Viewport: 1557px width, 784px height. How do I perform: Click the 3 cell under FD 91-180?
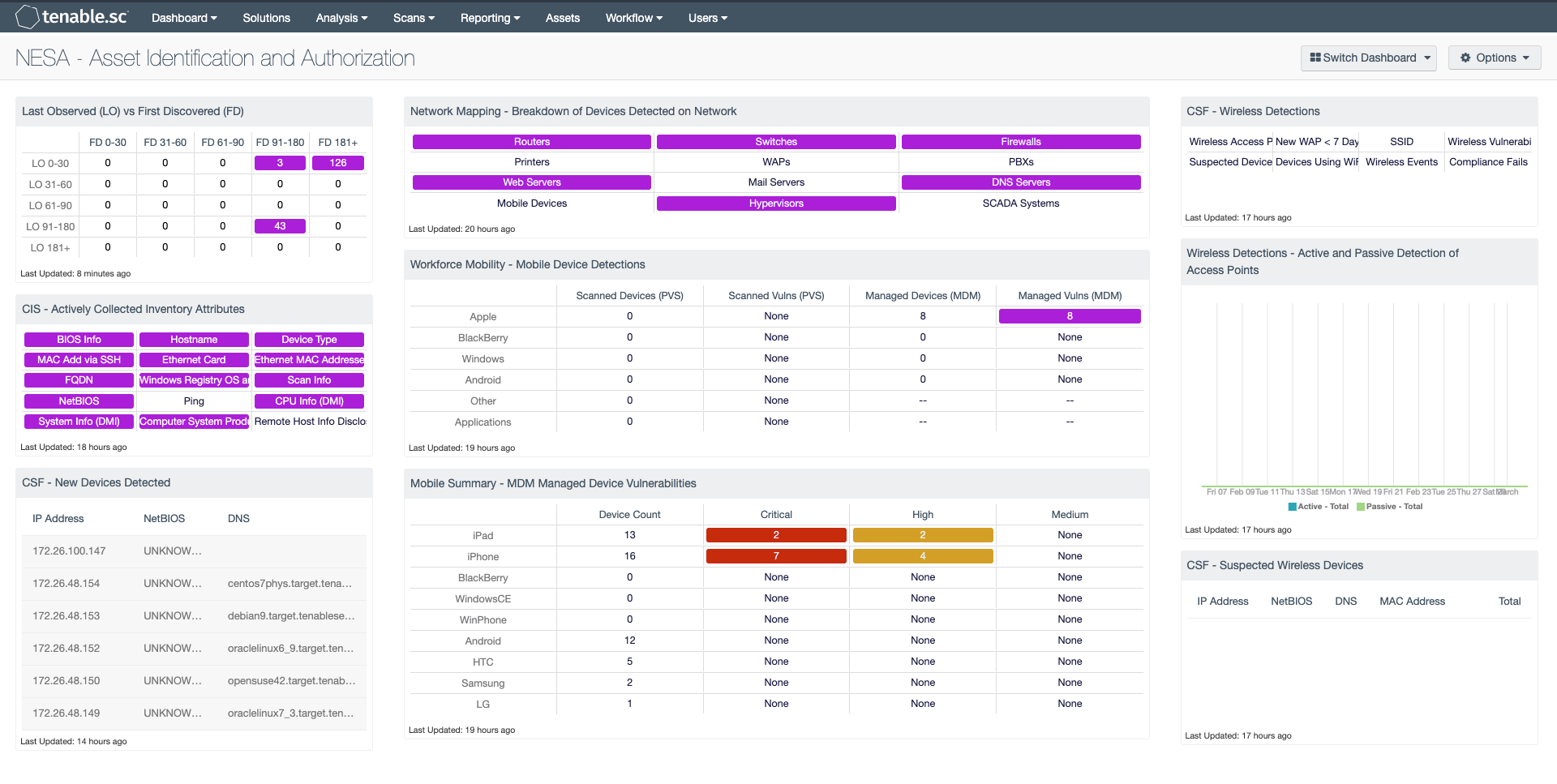click(280, 163)
